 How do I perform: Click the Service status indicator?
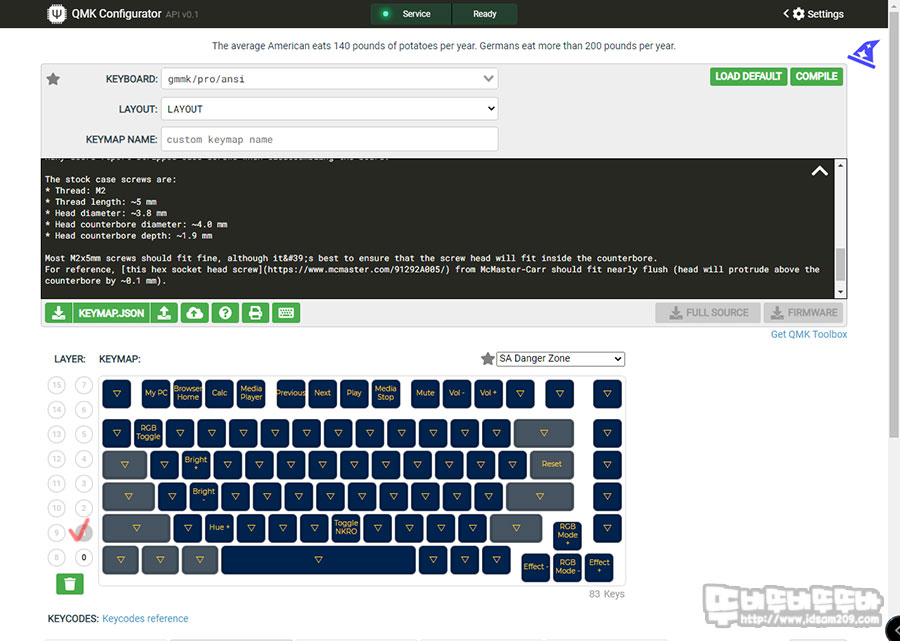tap(411, 14)
